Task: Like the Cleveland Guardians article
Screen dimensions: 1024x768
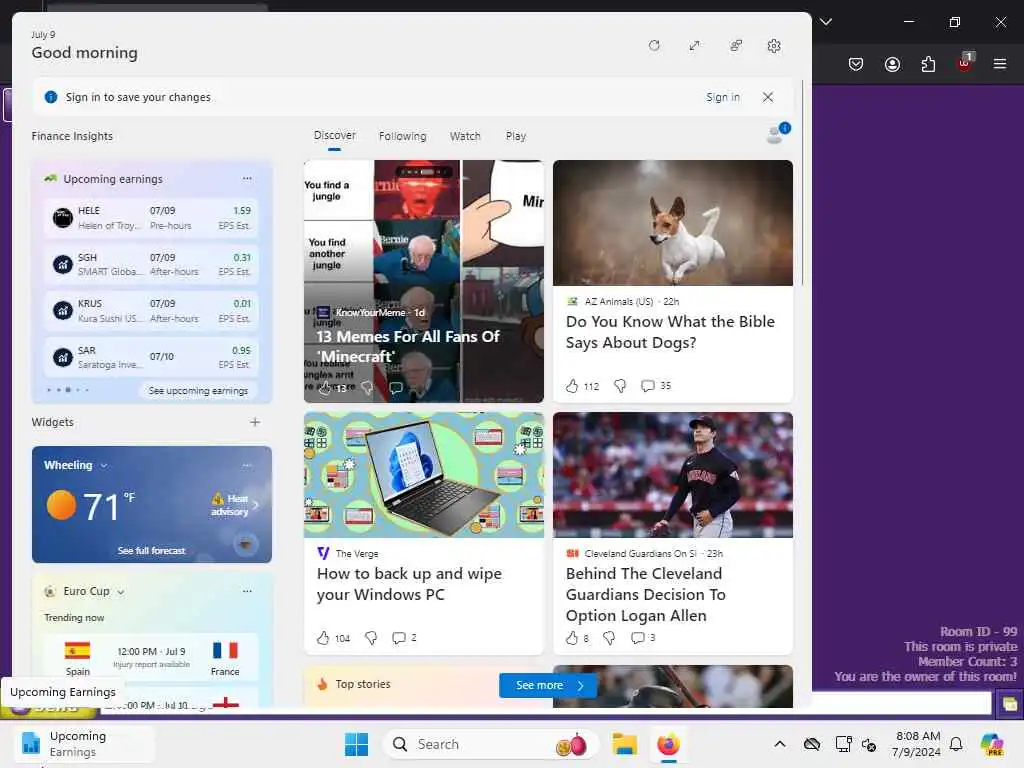Action: point(572,638)
